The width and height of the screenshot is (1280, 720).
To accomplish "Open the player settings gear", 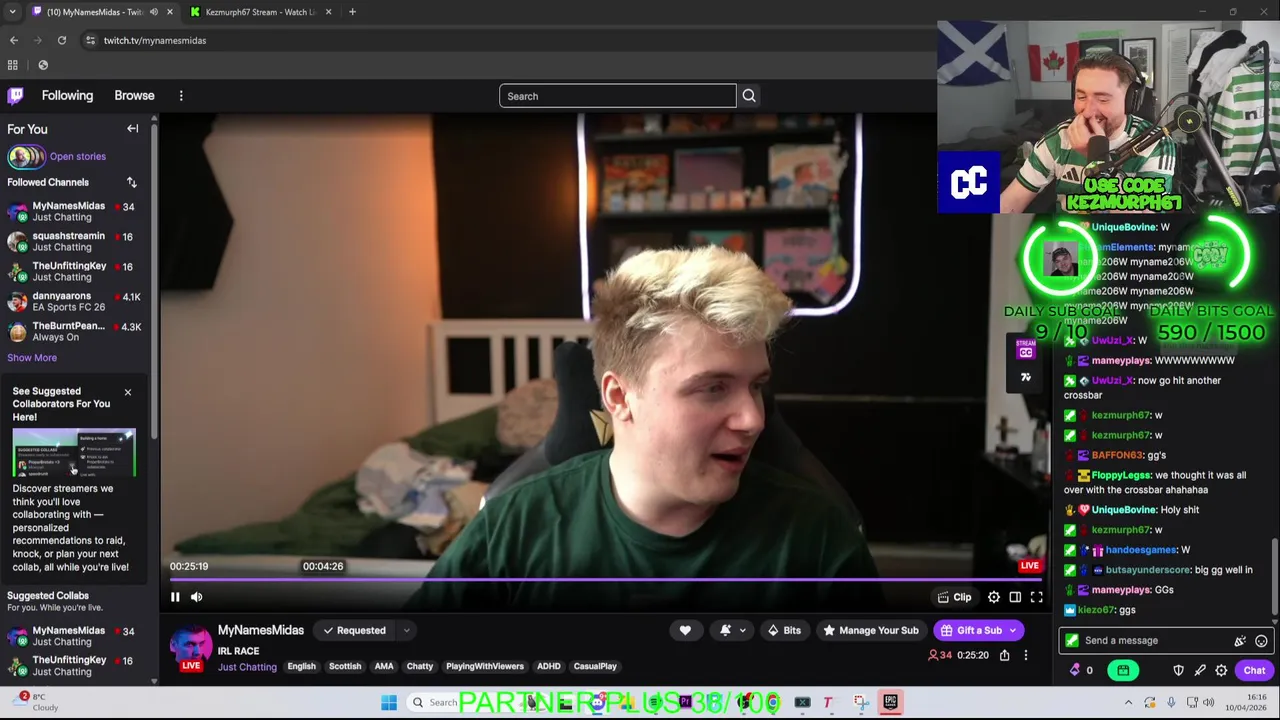I will (x=994, y=597).
